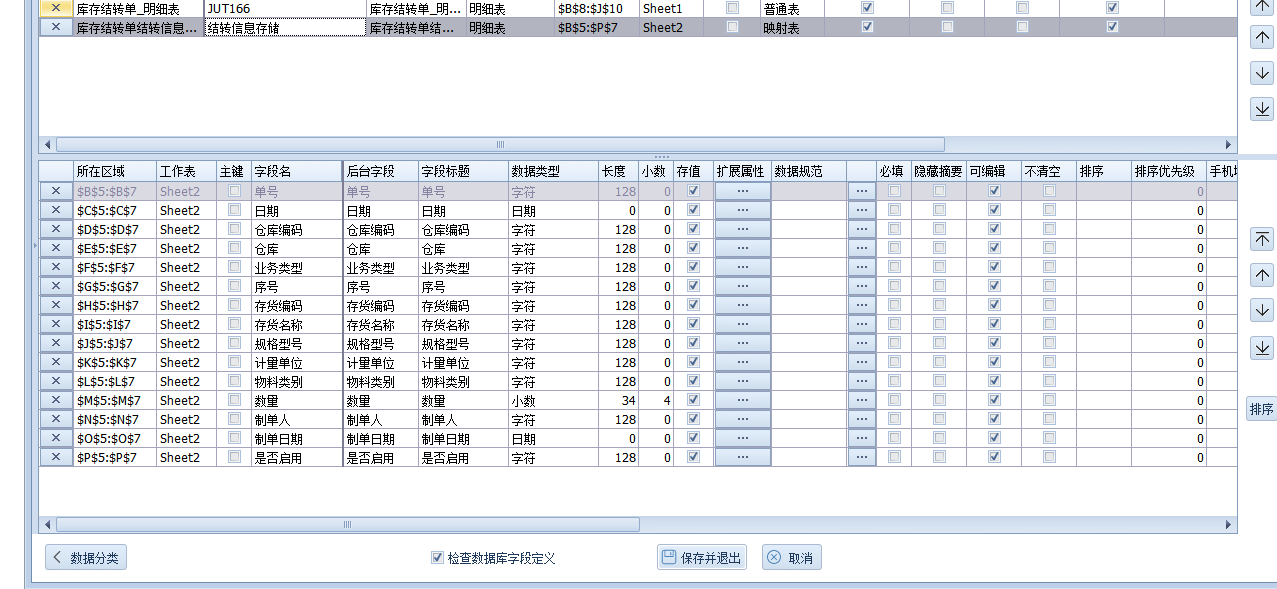Image resolution: width=1277 pixels, height=589 pixels.
Task: Open 数据规范 ellipsis for 仓库编码 row
Action: point(860,229)
